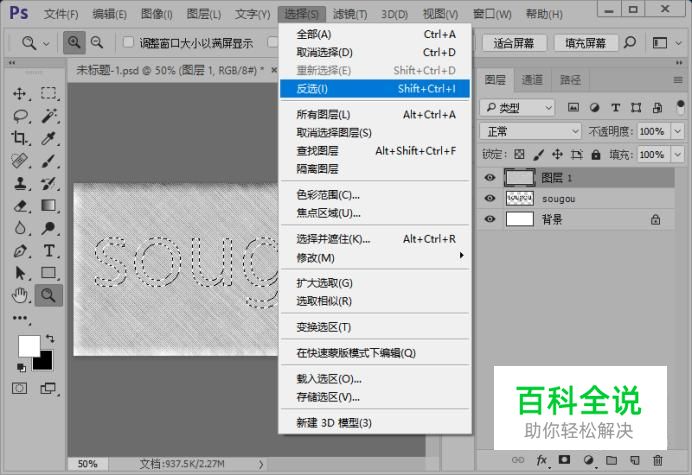This screenshot has width=692, height=475.
Task: Change screen mode icon in toolbox
Action: pyautogui.click(x=49, y=388)
